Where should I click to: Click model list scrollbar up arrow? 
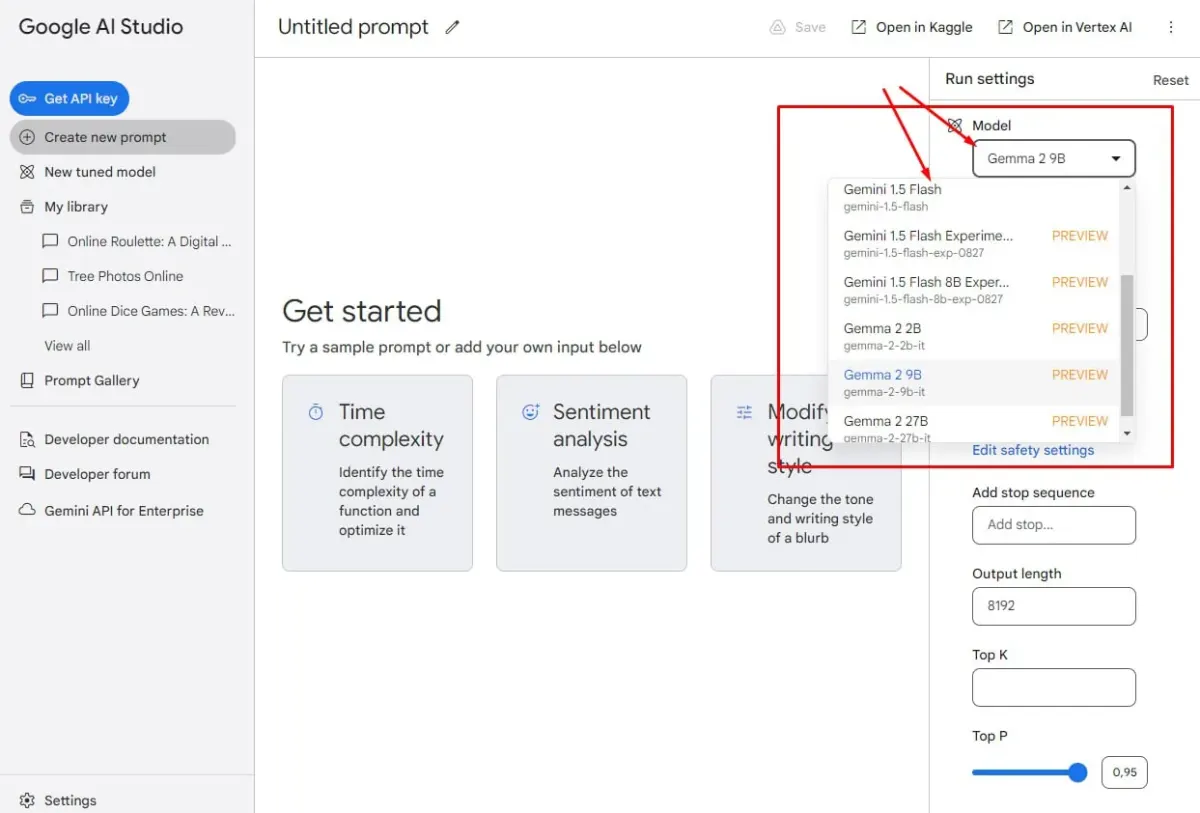tap(1128, 188)
